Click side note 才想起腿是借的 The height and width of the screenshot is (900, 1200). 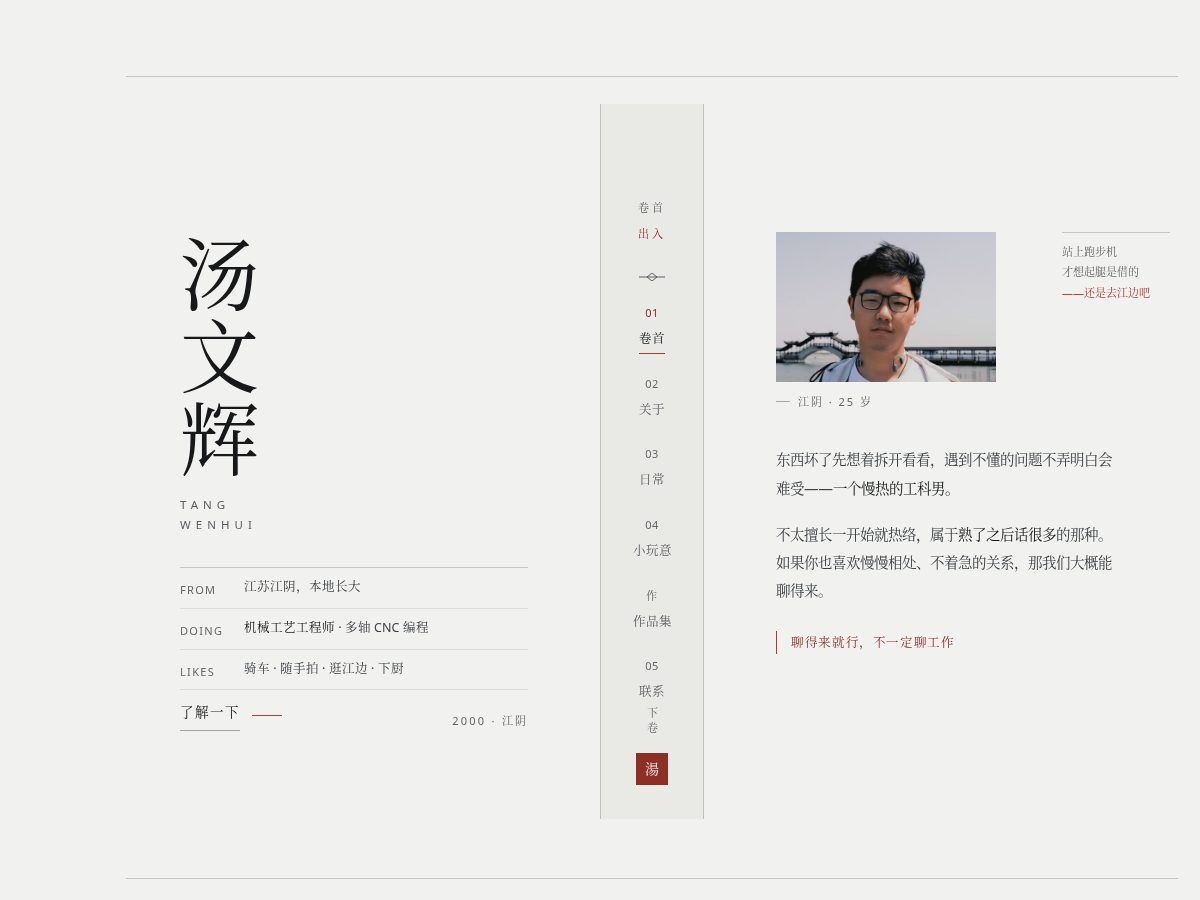[1100, 272]
